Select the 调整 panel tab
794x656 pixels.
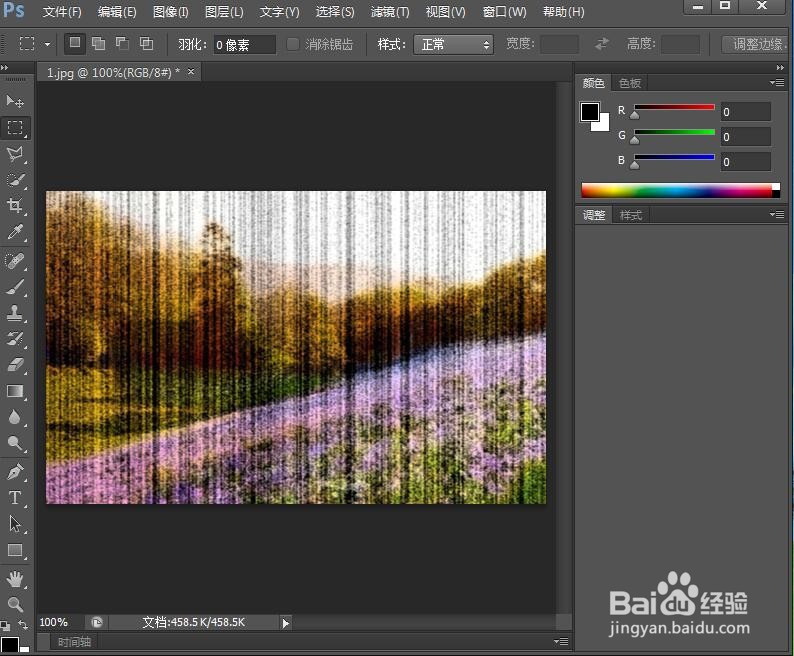coord(594,215)
